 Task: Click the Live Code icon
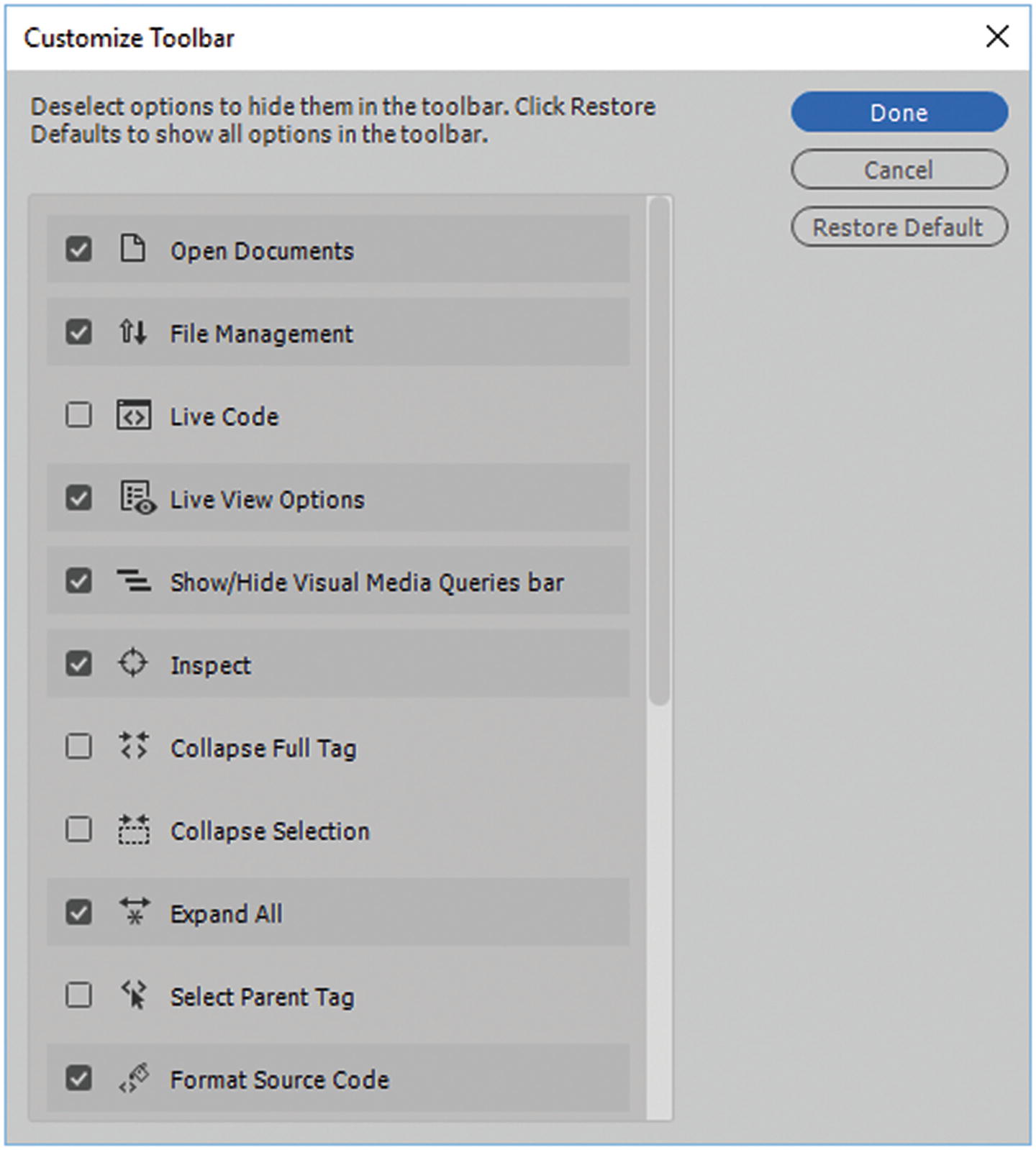[x=134, y=415]
